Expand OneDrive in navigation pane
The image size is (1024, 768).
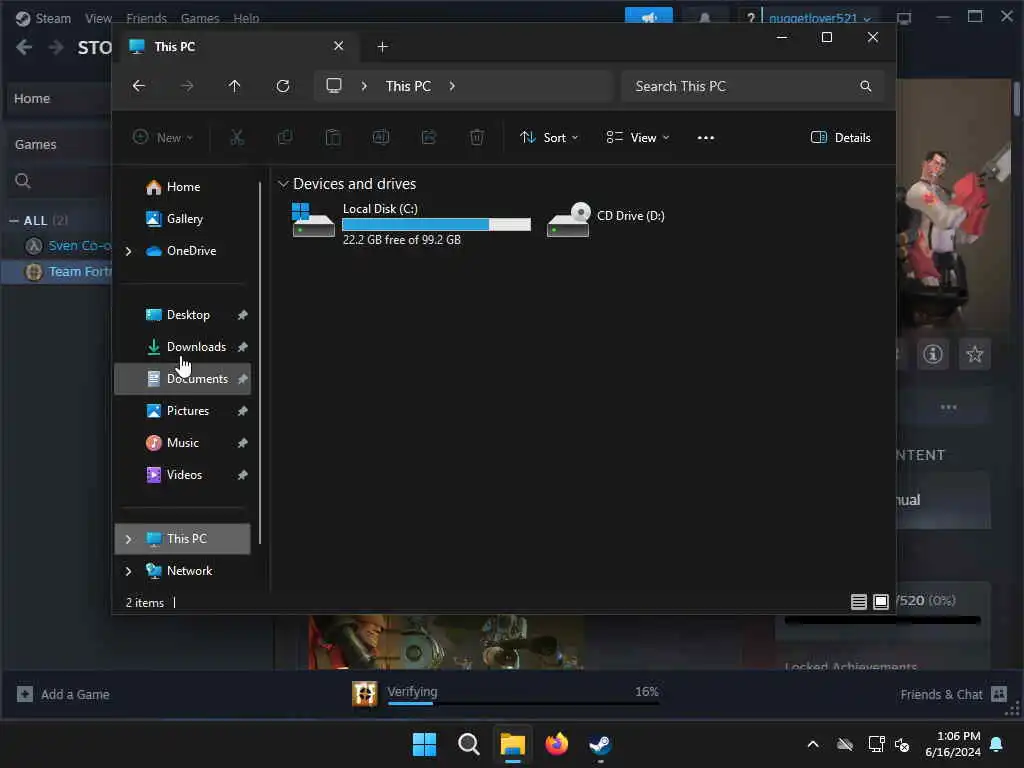[129, 251]
